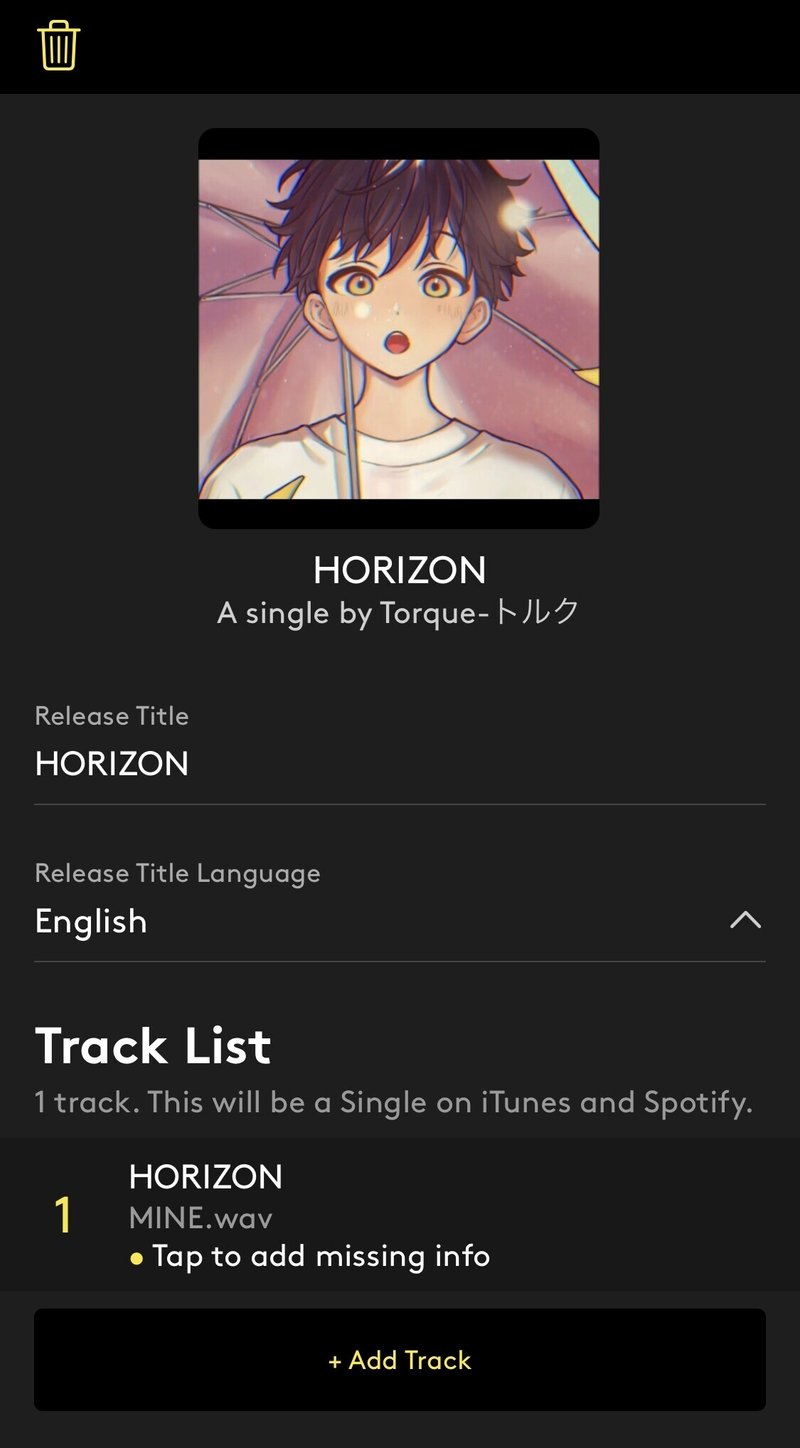Open the HORIZON track entry title

click(206, 1176)
